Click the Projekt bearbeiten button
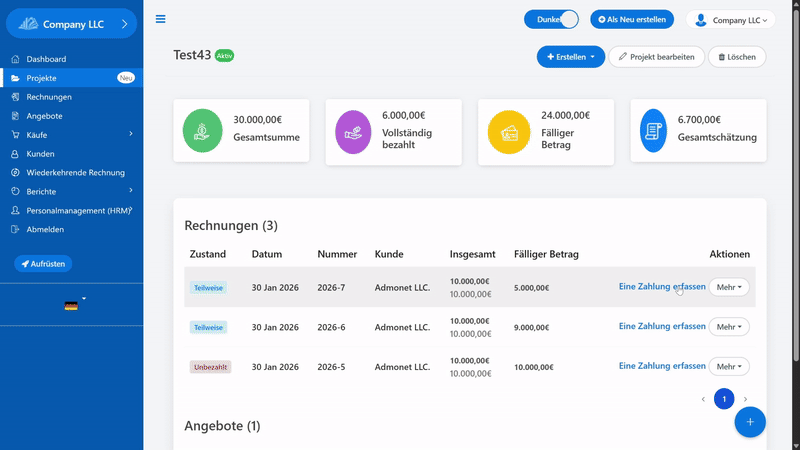Image resolution: width=800 pixels, height=450 pixels. click(656, 57)
